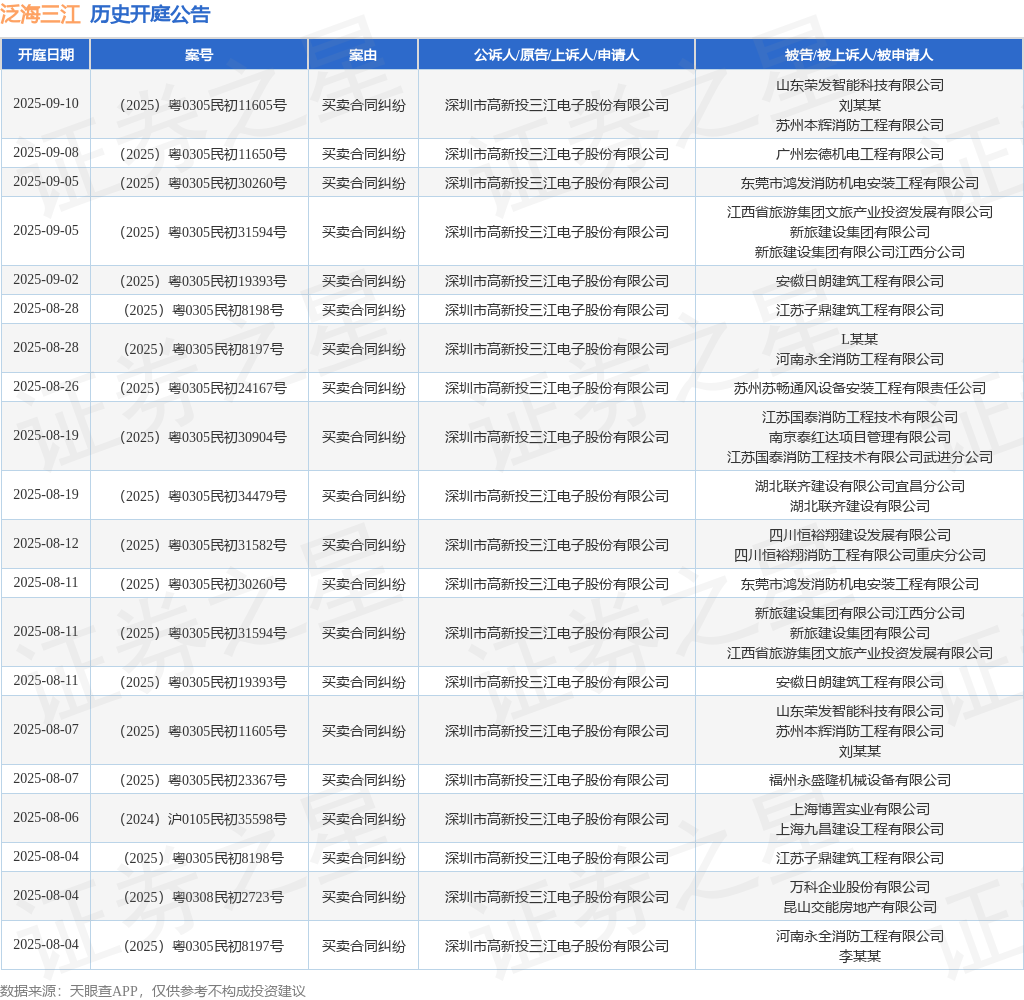Select date cell 2025-08-12
The height and width of the screenshot is (1000, 1024).
click(x=46, y=543)
